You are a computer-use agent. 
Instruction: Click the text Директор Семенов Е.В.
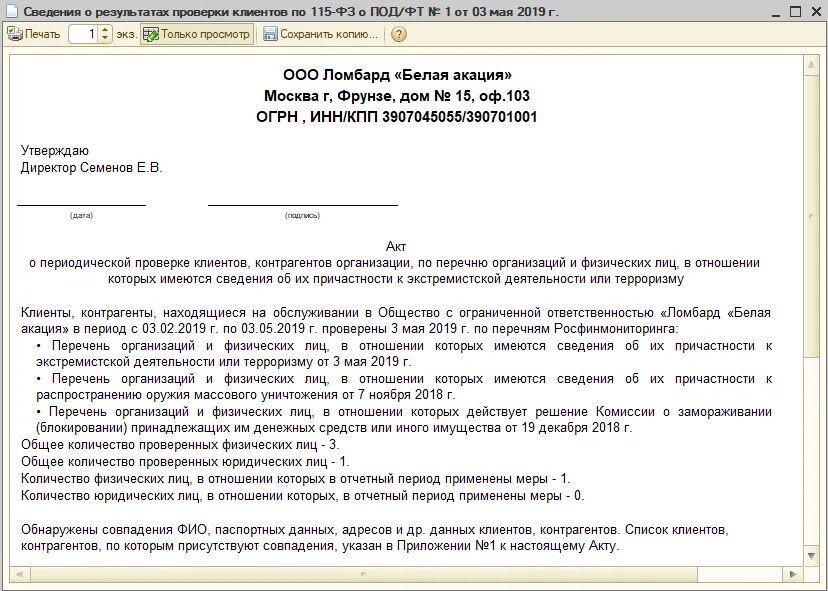(x=91, y=168)
